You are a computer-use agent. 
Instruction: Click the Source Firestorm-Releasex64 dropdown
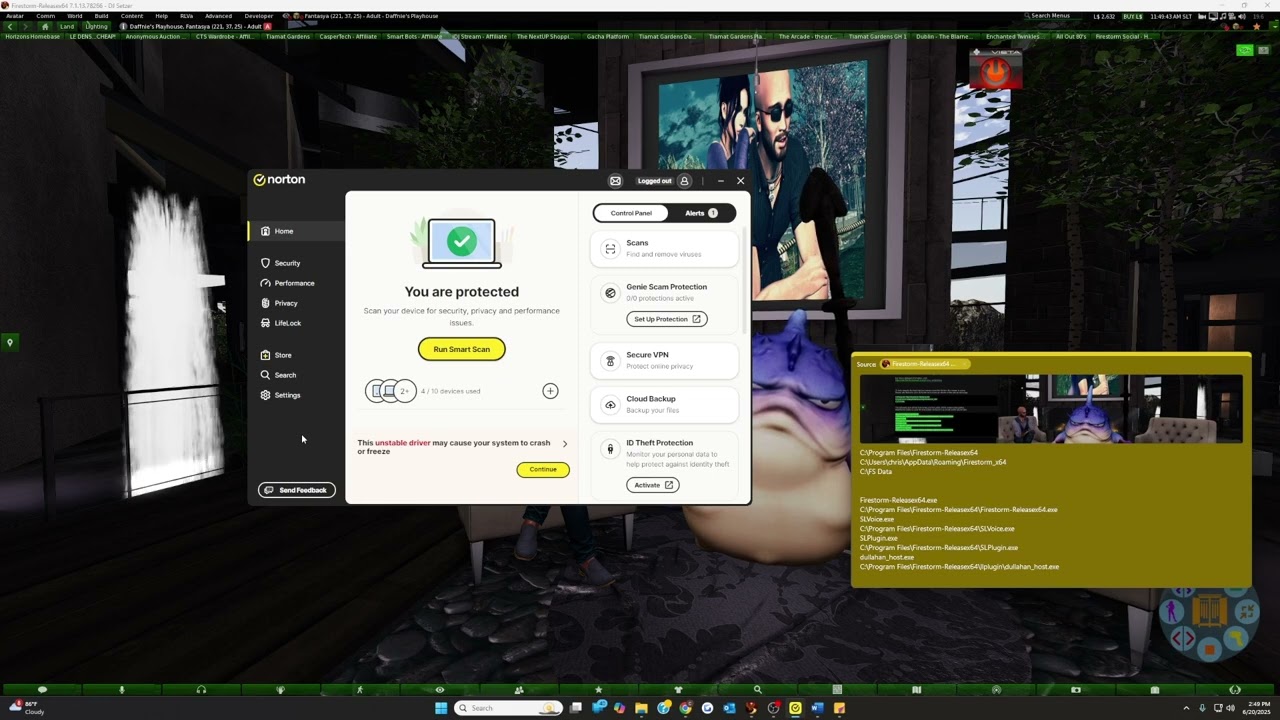coord(926,364)
